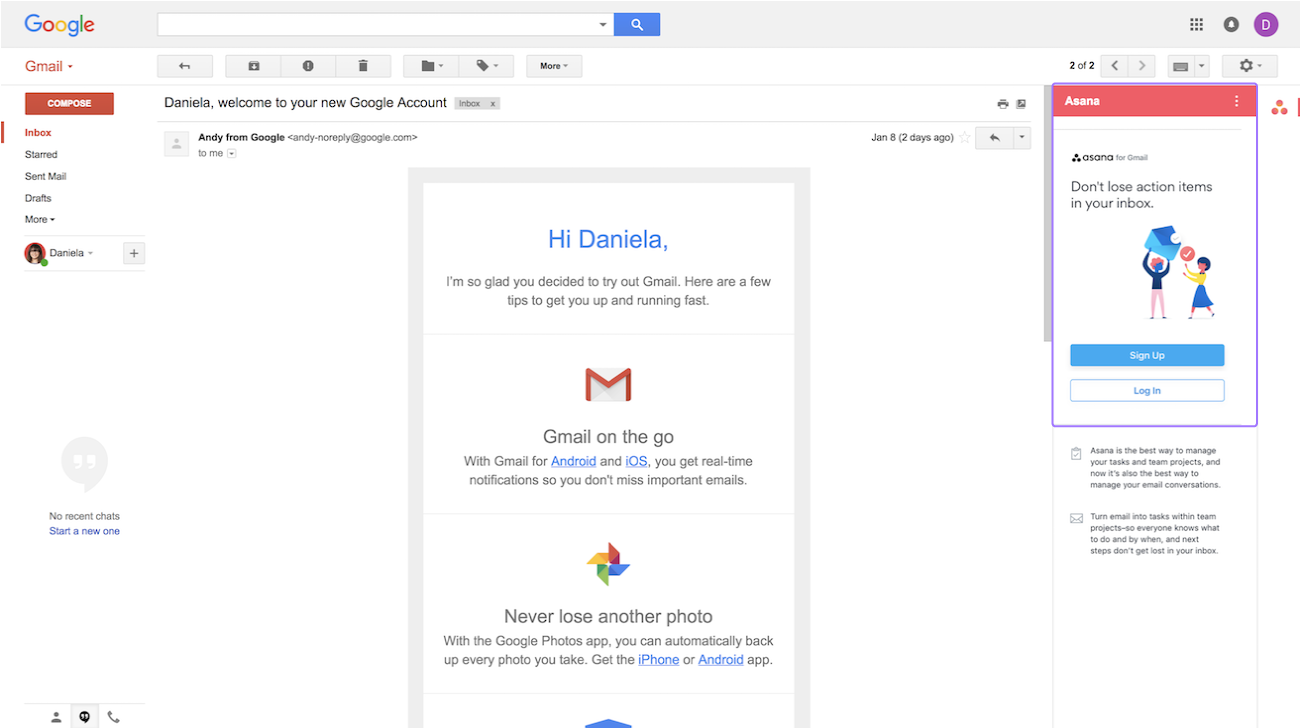Click inside the Google search field
1300x728 pixels.
(x=378, y=25)
